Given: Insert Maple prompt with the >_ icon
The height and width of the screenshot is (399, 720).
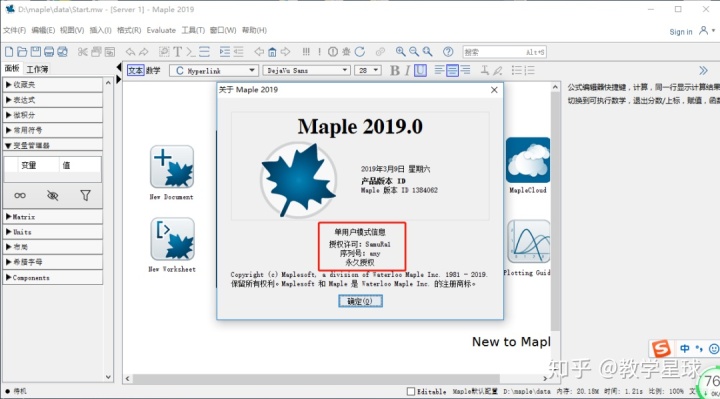Looking at the screenshot, I should [191, 51].
